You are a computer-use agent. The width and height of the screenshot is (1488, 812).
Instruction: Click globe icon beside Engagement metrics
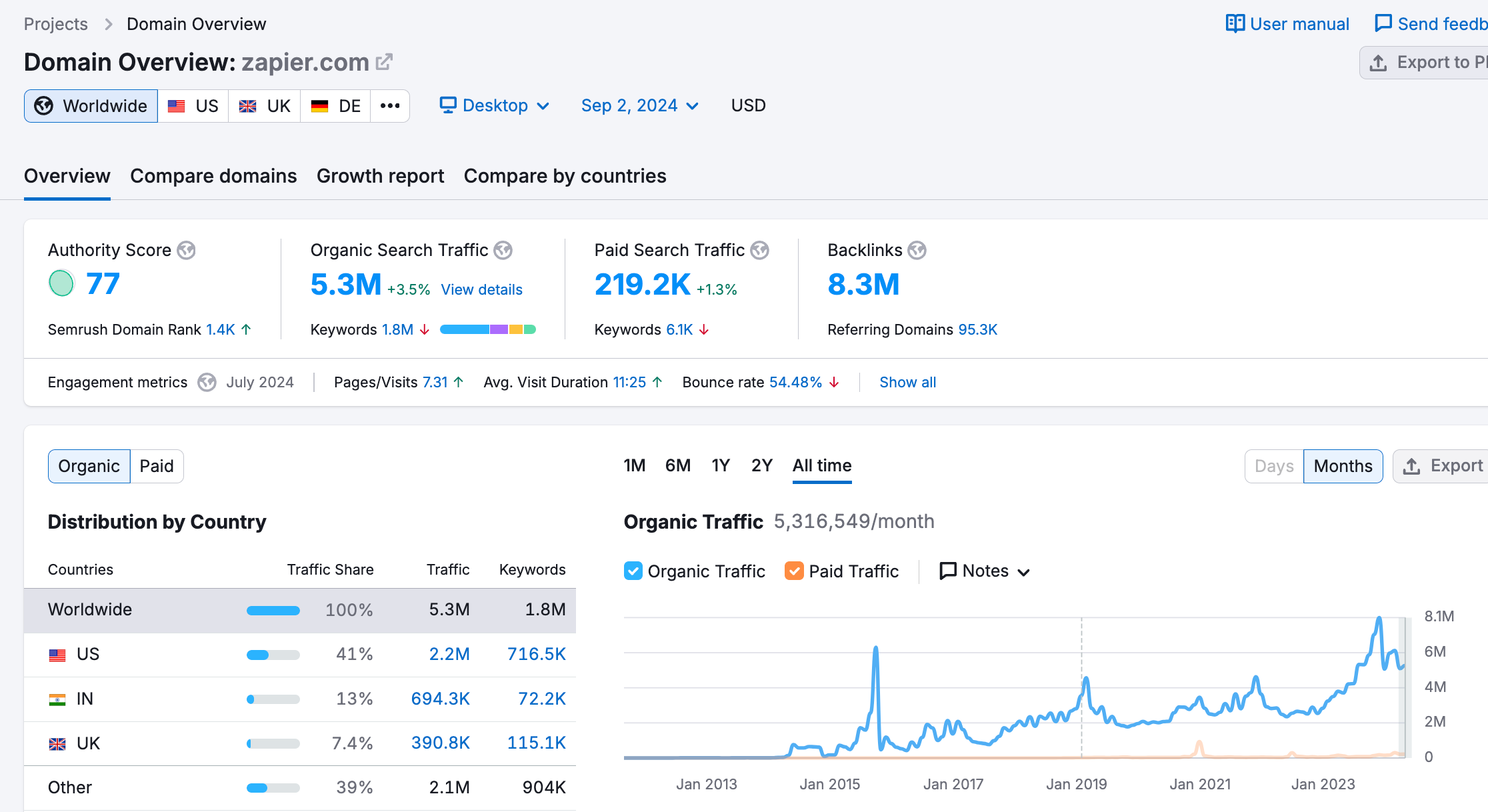[x=207, y=382]
